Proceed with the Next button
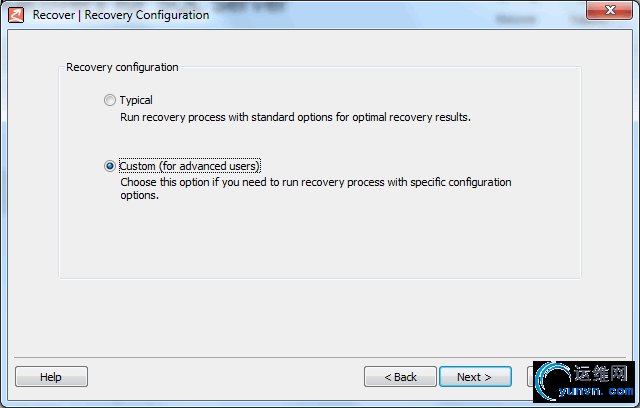The height and width of the screenshot is (408, 640). (475, 377)
